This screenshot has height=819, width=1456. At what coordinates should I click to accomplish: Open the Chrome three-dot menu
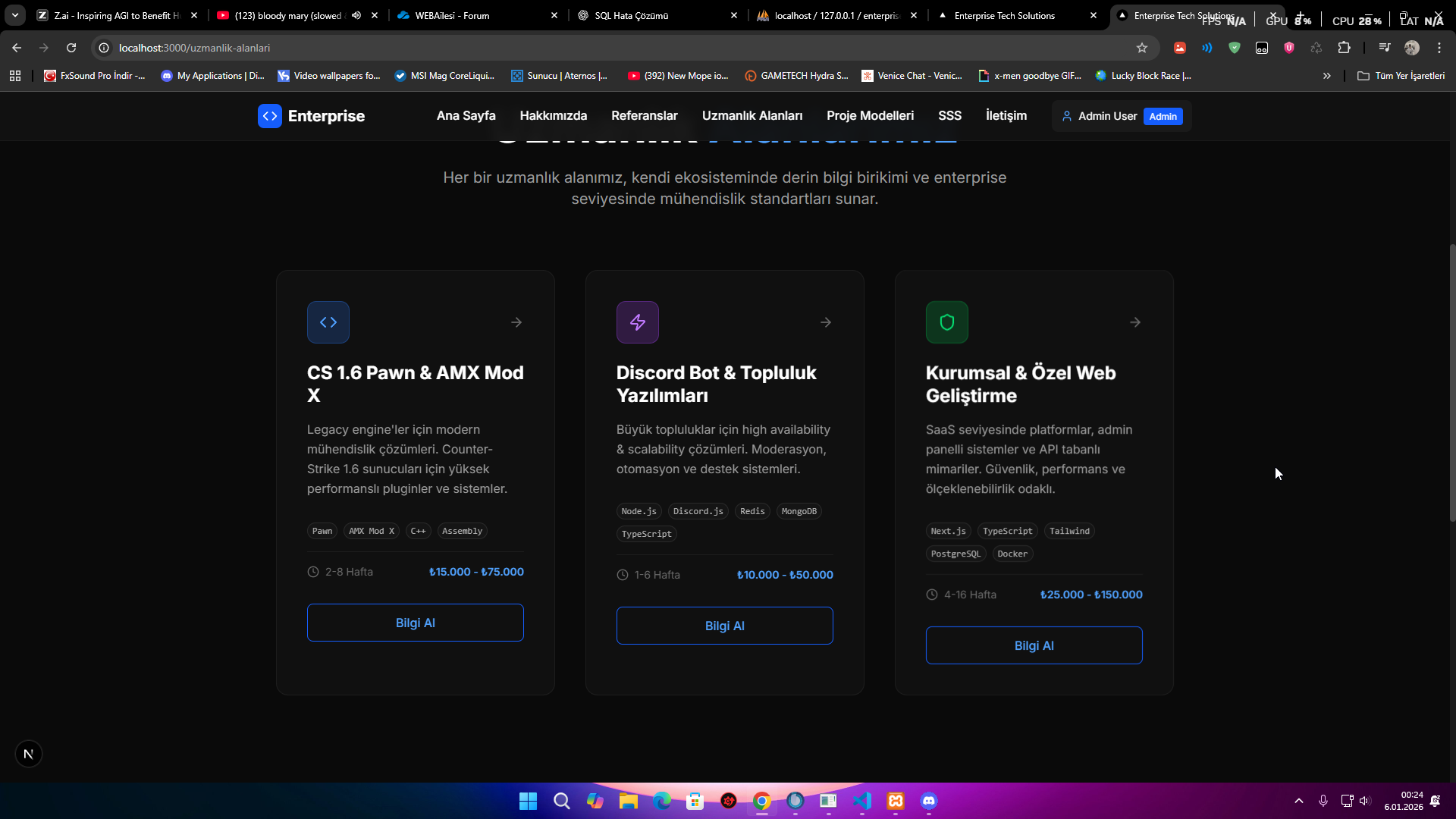point(1439,48)
